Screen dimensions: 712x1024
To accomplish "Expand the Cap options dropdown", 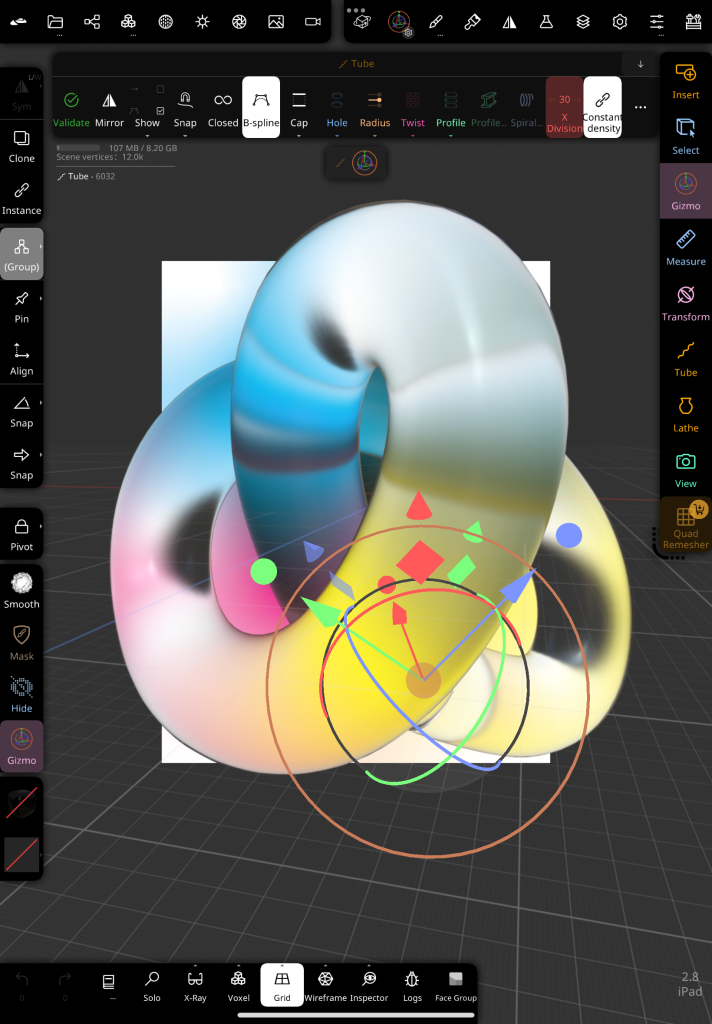I will (299, 108).
